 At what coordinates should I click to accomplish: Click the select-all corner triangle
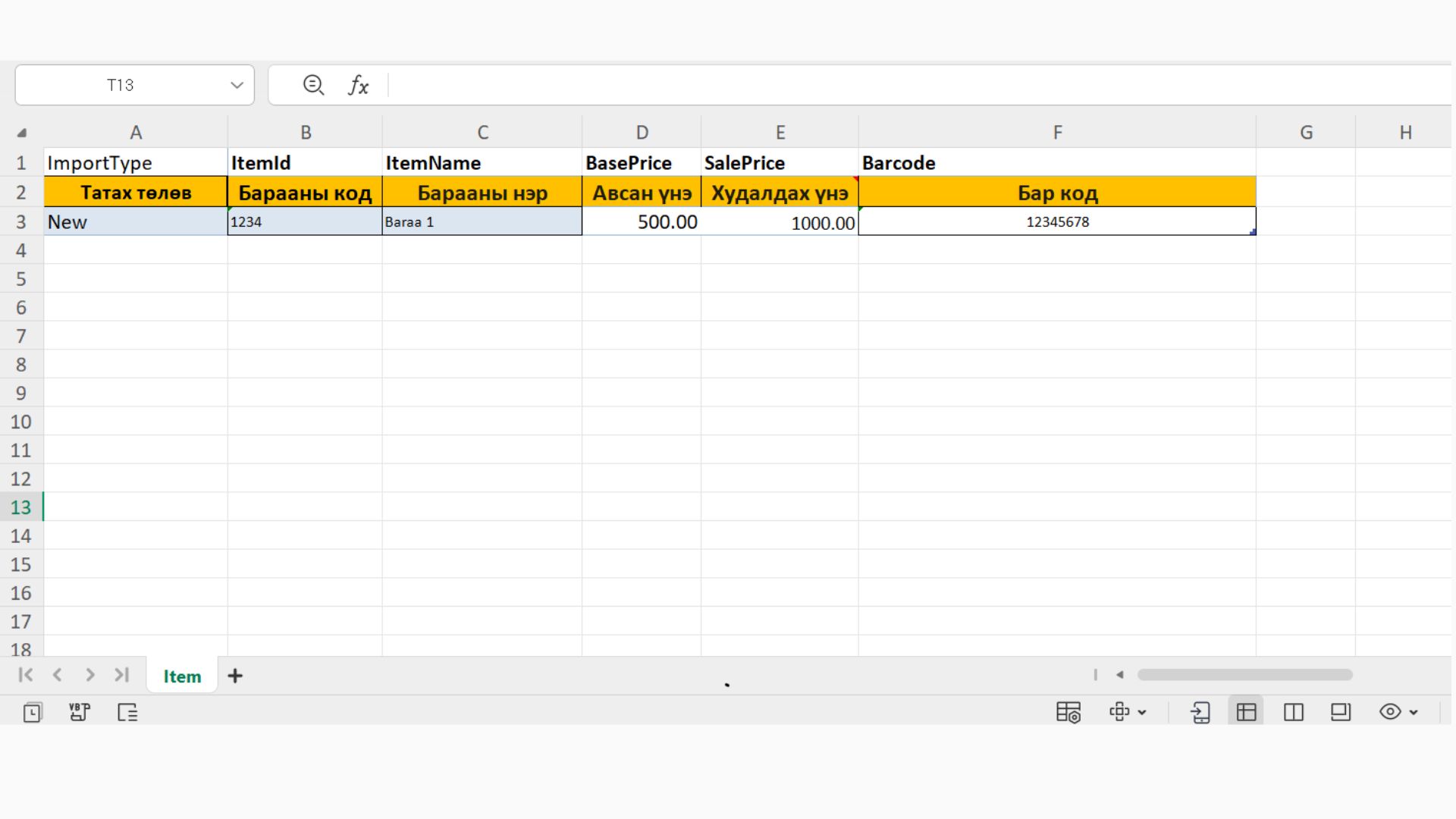tap(22, 133)
